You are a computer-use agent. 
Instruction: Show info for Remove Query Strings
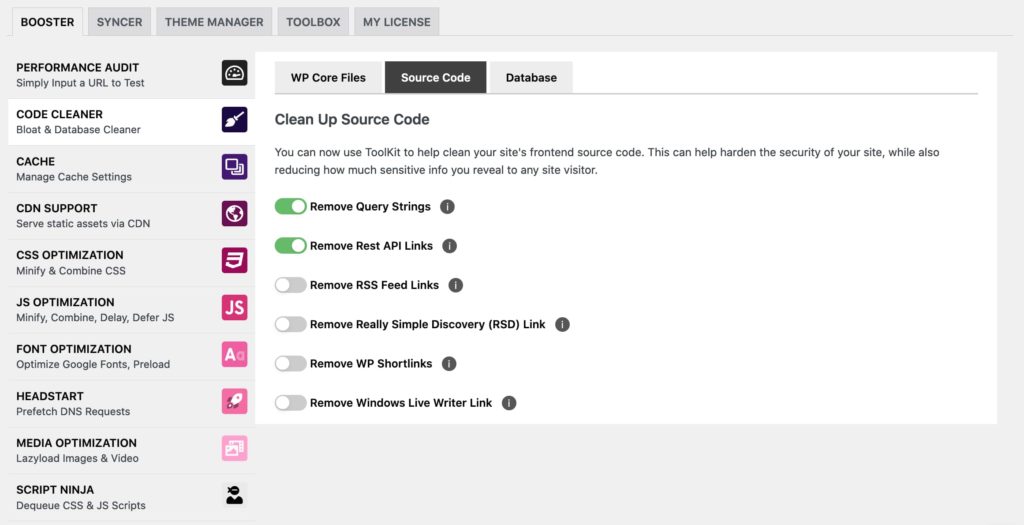pyautogui.click(x=447, y=207)
